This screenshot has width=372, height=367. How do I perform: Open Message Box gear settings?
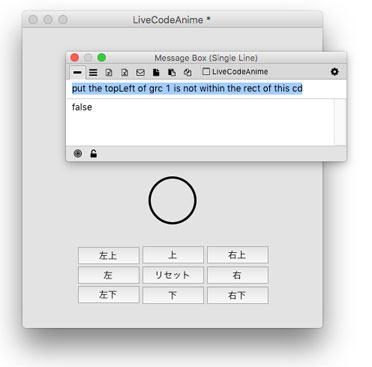[334, 72]
